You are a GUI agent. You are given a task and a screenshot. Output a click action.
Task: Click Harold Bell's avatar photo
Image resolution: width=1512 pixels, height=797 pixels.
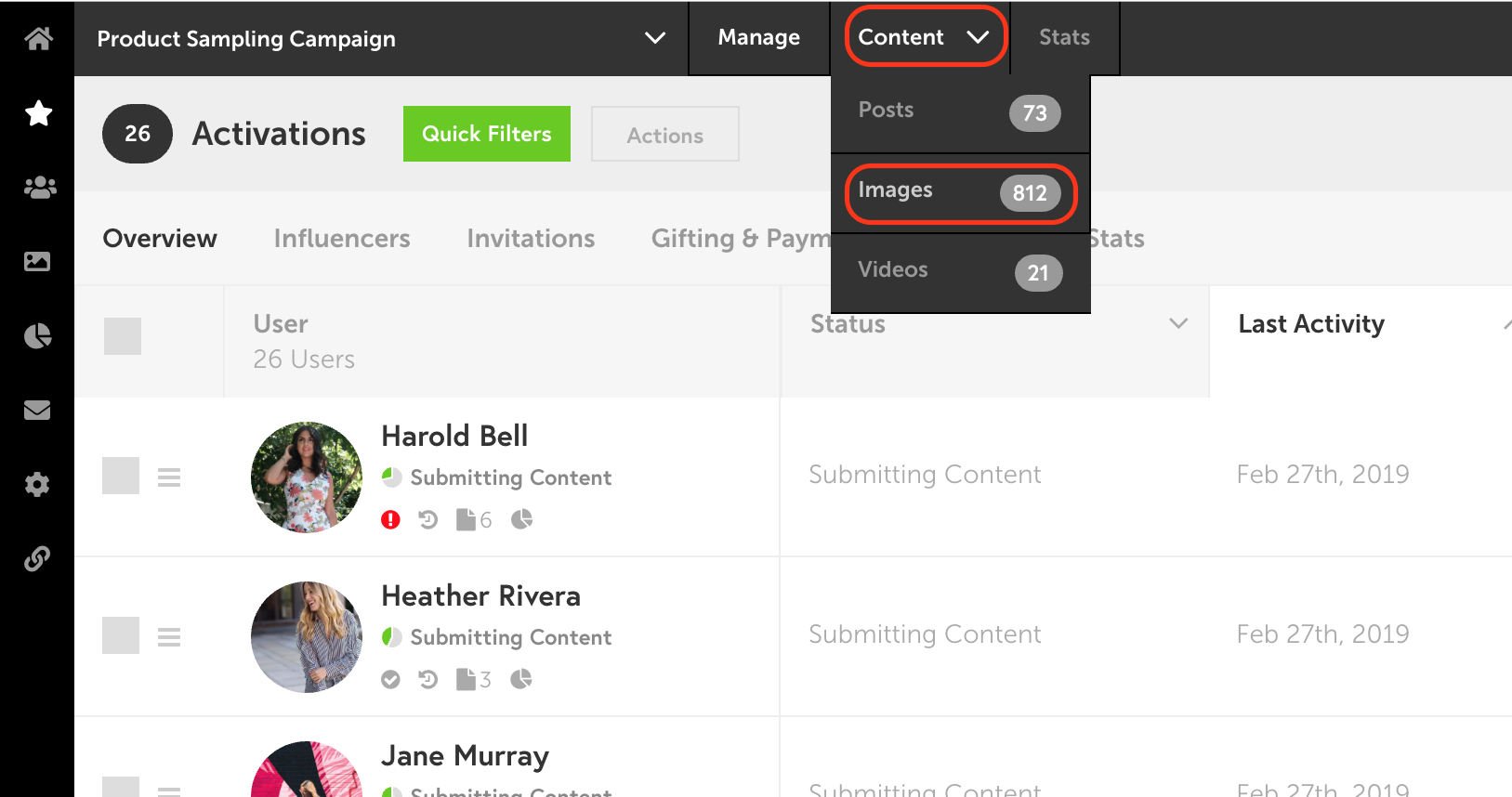[x=307, y=477]
